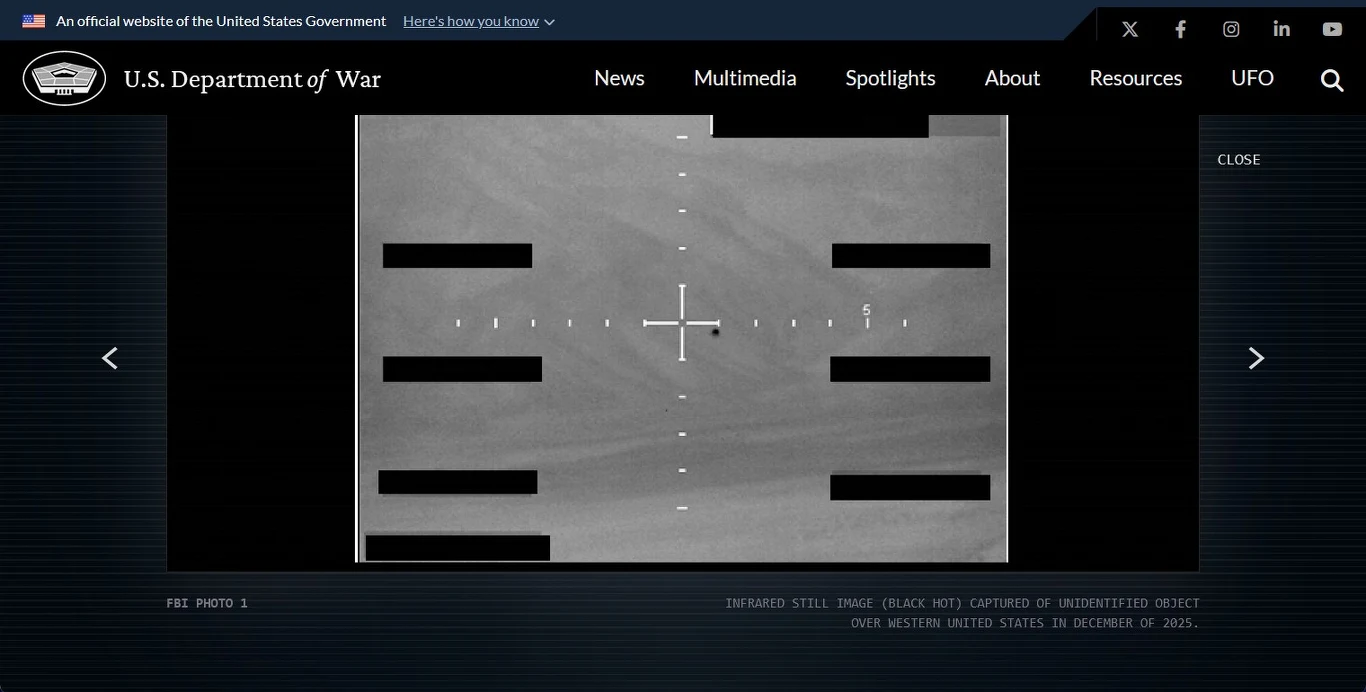Open the News menu
The width and height of the screenshot is (1366, 692).
(619, 78)
